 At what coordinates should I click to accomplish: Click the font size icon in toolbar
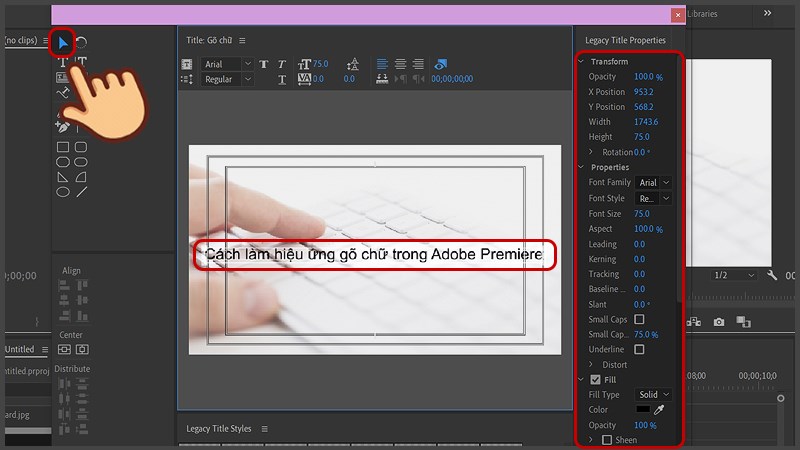pos(304,64)
